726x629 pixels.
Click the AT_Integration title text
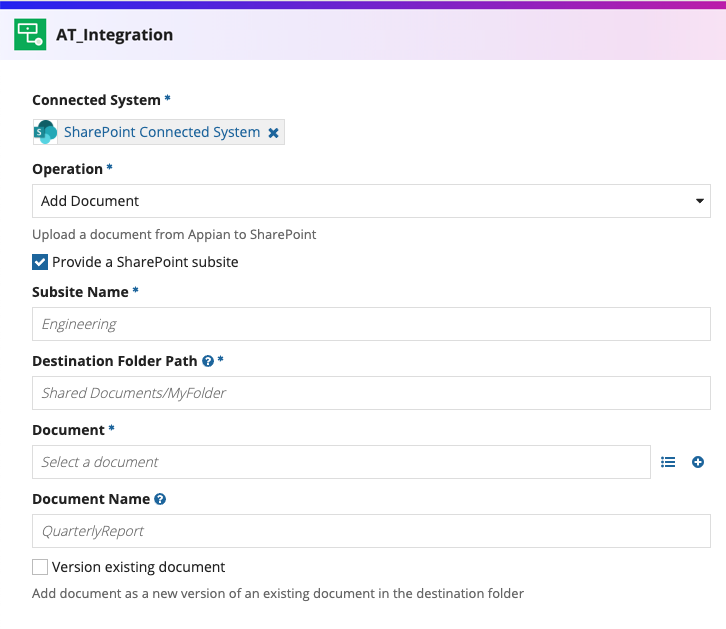[x=114, y=35]
